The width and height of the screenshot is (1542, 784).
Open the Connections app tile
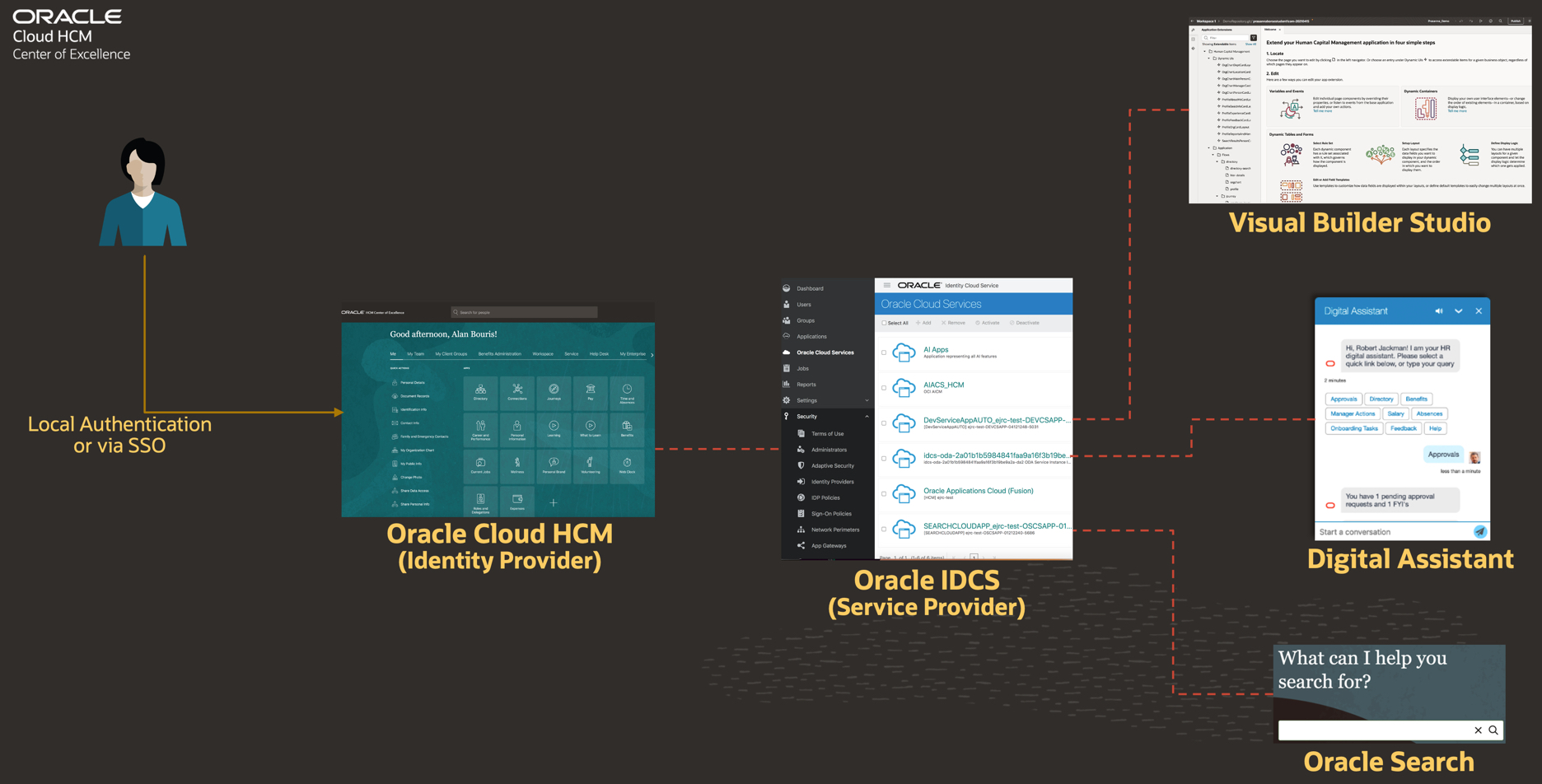click(x=517, y=392)
